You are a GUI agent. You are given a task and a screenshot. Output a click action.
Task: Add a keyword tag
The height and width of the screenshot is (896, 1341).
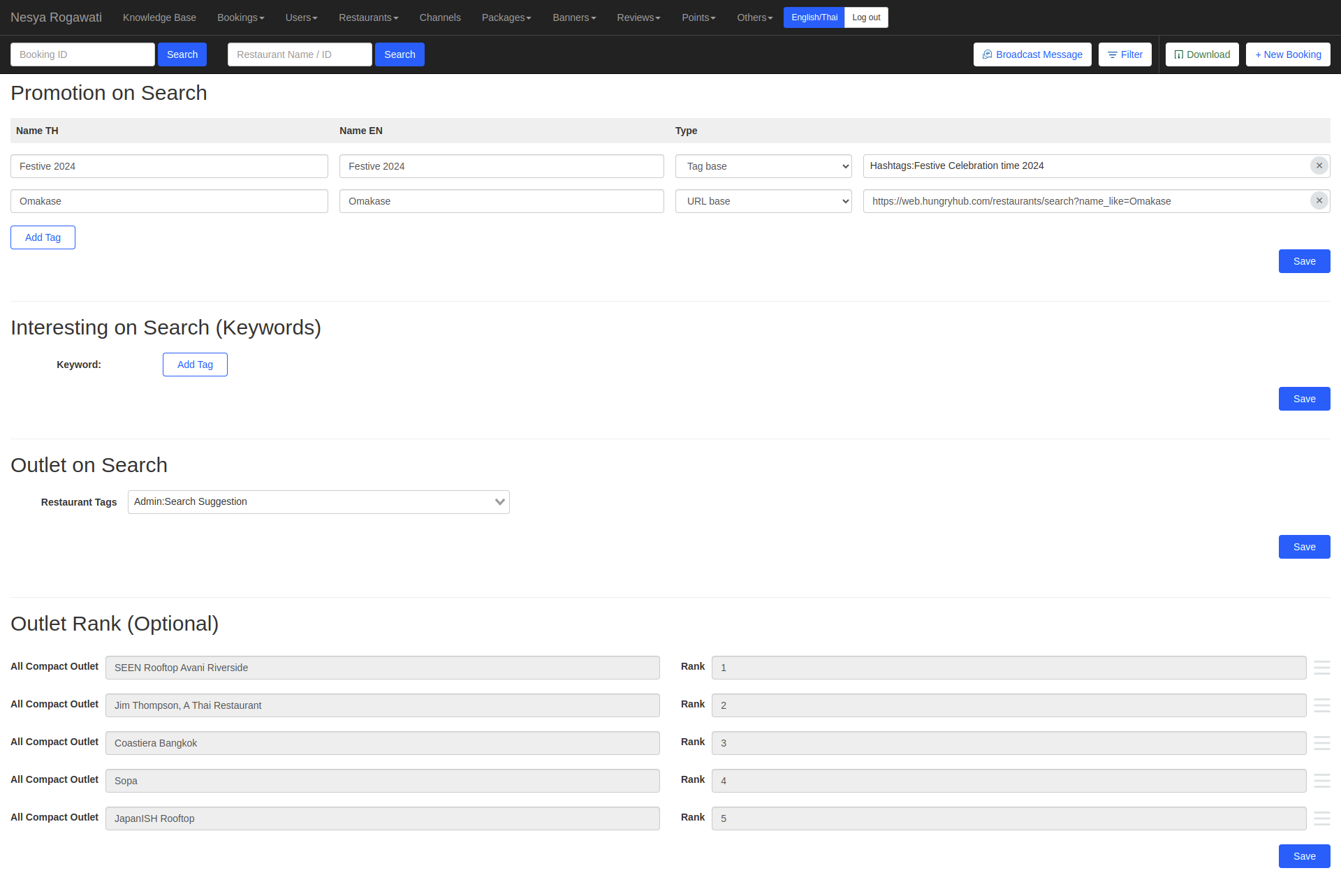pyautogui.click(x=195, y=365)
